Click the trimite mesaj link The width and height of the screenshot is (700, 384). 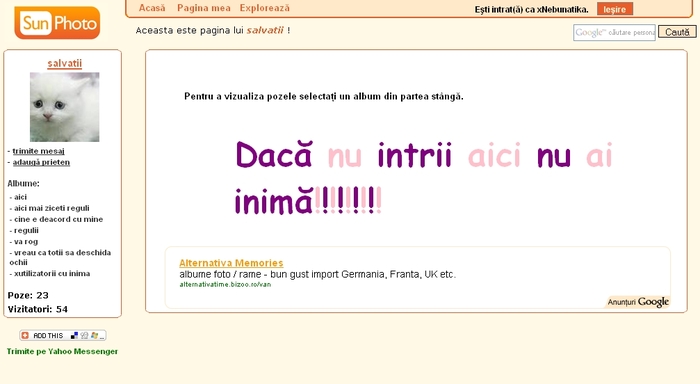pos(38,151)
